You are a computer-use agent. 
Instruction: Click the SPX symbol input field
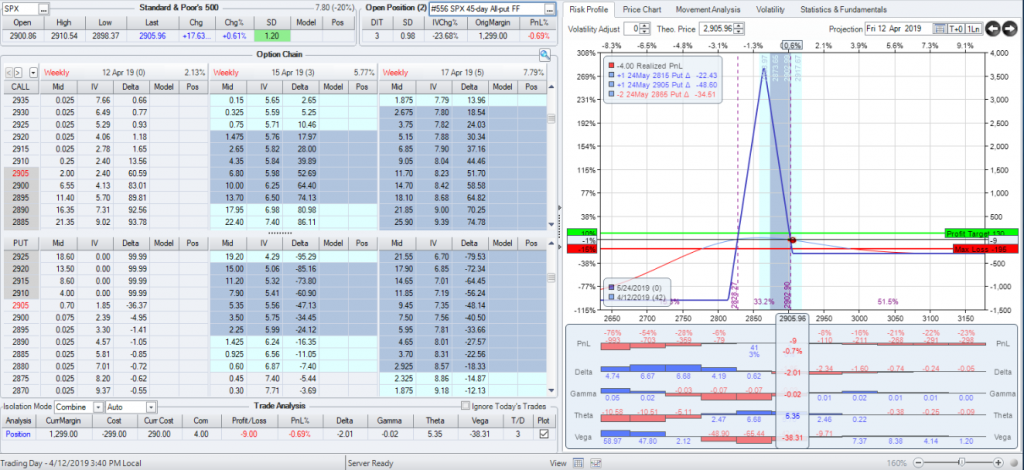click(20, 10)
